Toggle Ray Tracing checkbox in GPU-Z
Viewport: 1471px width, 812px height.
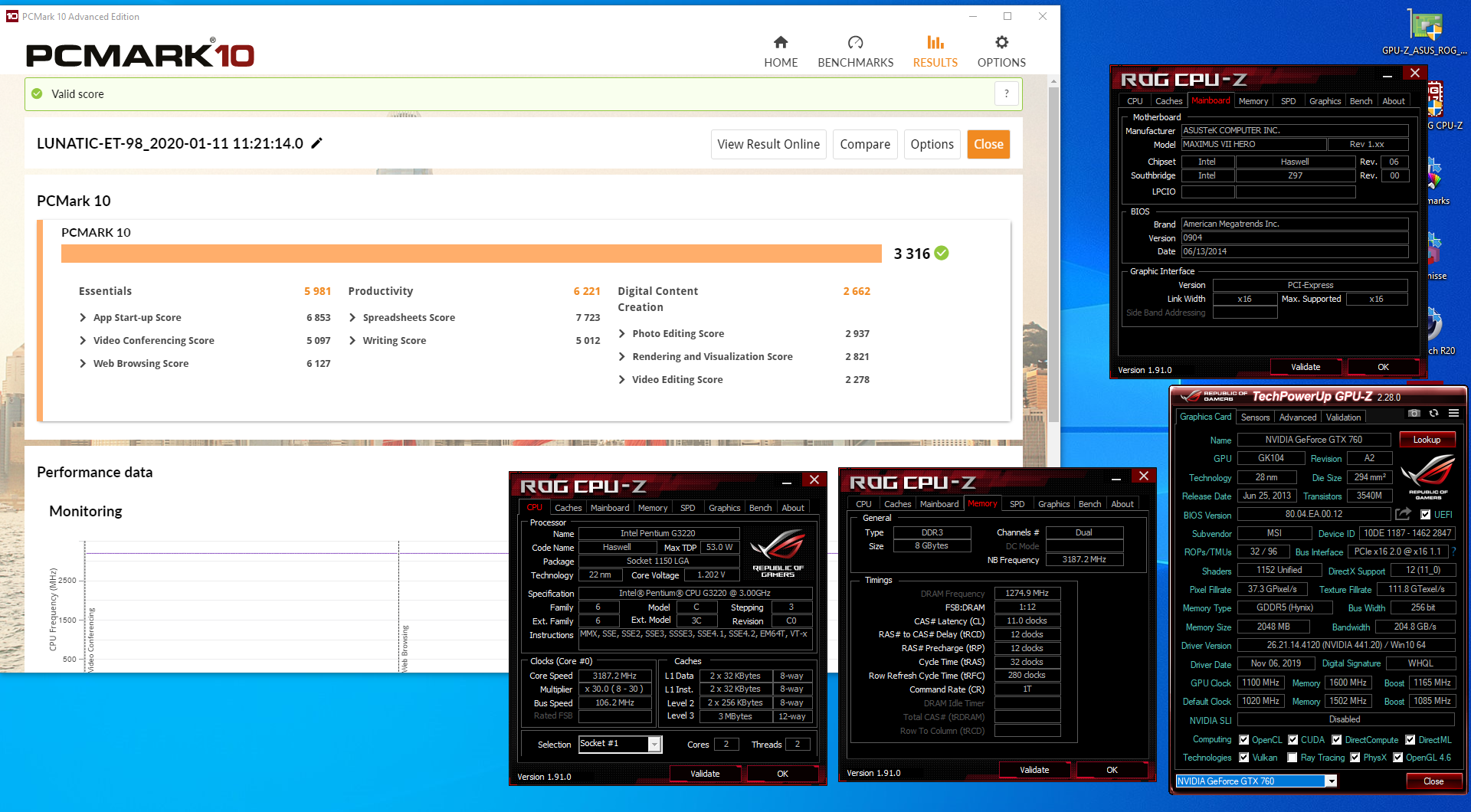[1292, 758]
